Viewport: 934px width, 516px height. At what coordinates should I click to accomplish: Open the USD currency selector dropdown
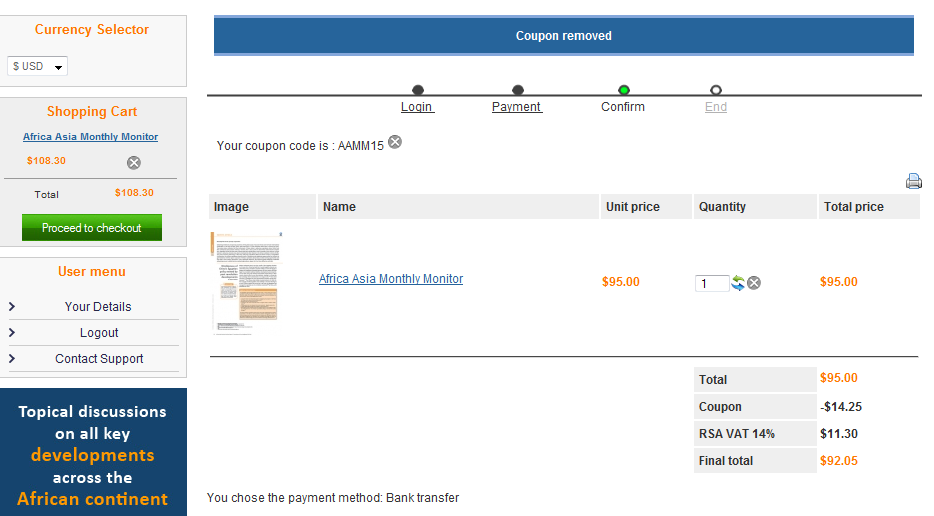(x=38, y=67)
